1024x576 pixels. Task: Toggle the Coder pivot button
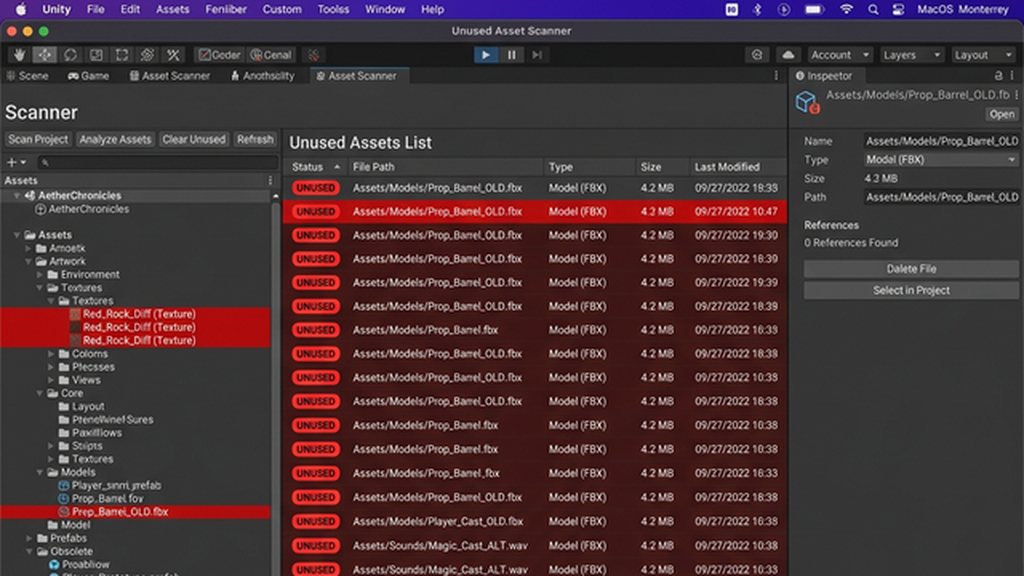tap(220, 55)
